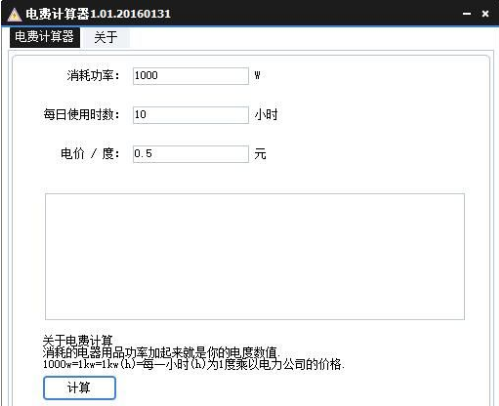This screenshot has width=499, height=406.
Task: Click the 每日使用时数： label
Action: point(81,115)
